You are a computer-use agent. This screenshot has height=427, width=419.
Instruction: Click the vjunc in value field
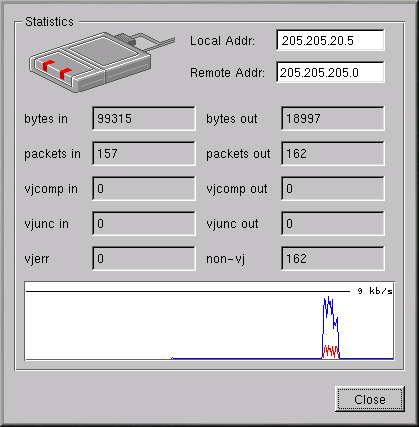(x=144, y=223)
